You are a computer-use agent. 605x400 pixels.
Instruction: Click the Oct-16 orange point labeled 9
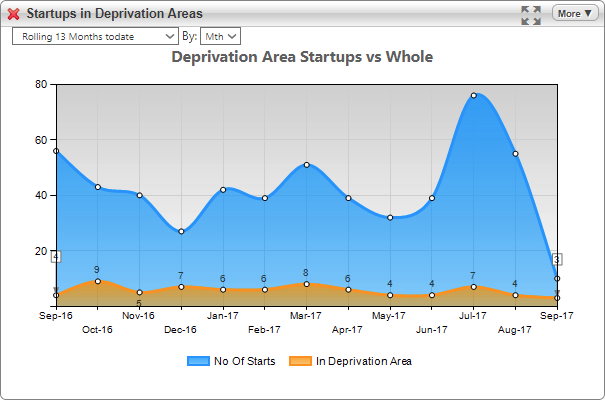[x=98, y=281]
